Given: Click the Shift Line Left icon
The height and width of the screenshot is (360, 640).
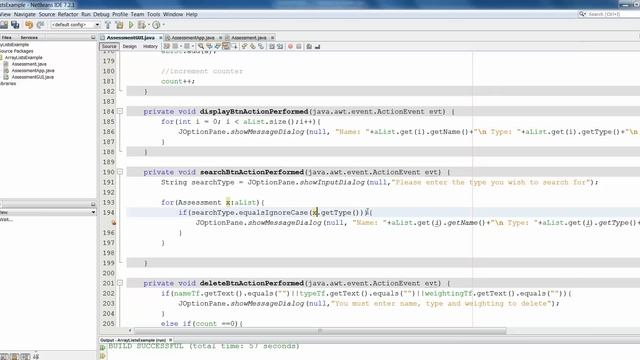Looking at the screenshot, I should (x=272, y=47).
